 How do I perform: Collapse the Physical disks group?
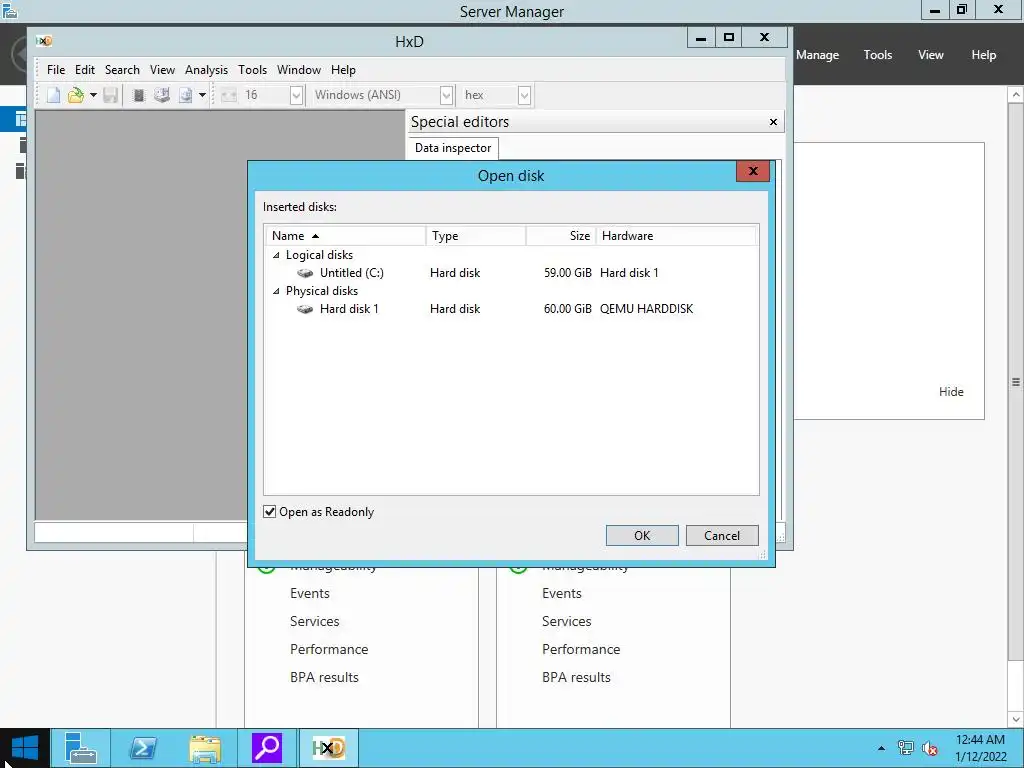click(x=276, y=291)
